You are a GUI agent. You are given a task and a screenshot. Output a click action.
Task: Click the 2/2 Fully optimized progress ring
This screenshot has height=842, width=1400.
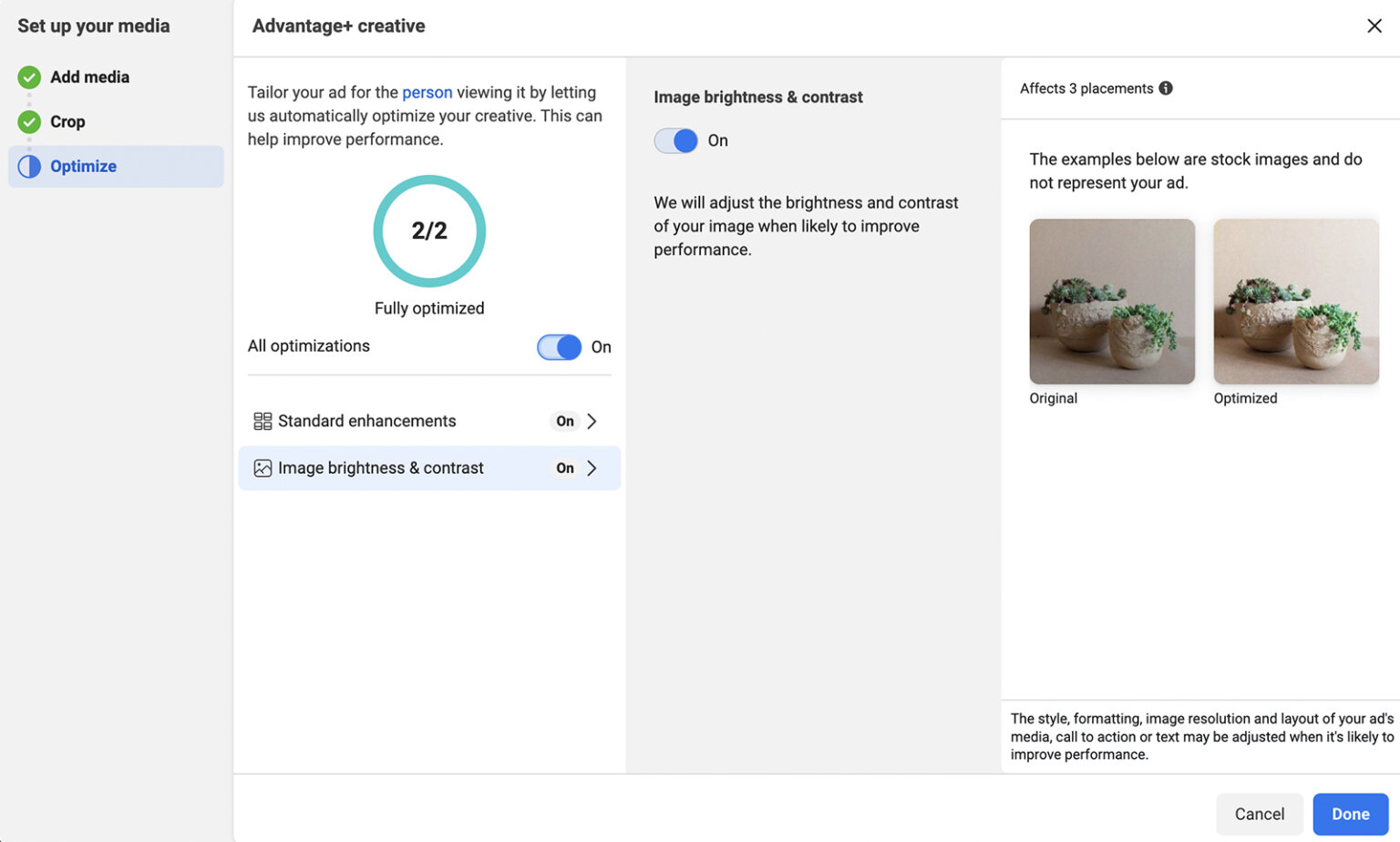pos(428,231)
